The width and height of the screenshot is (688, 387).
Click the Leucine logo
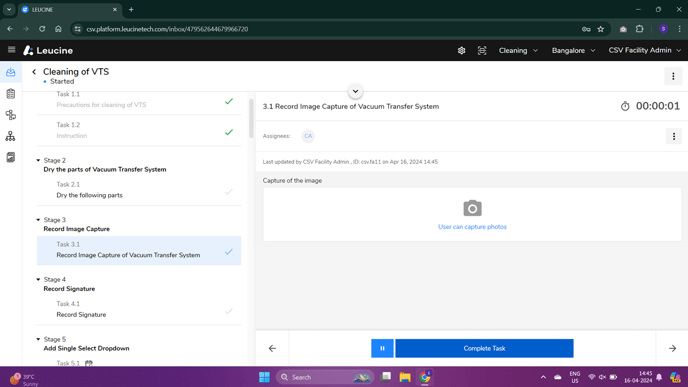pos(48,50)
